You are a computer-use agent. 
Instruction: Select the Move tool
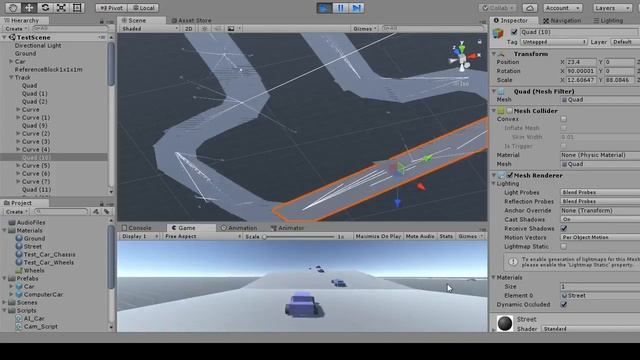pos(29,8)
